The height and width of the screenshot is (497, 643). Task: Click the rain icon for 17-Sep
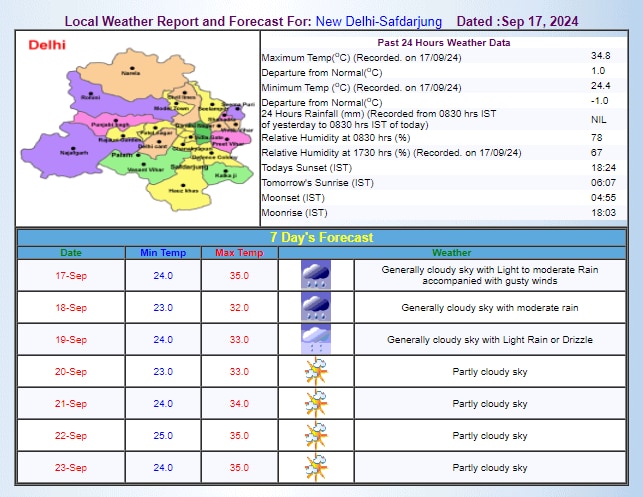coord(316,275)
